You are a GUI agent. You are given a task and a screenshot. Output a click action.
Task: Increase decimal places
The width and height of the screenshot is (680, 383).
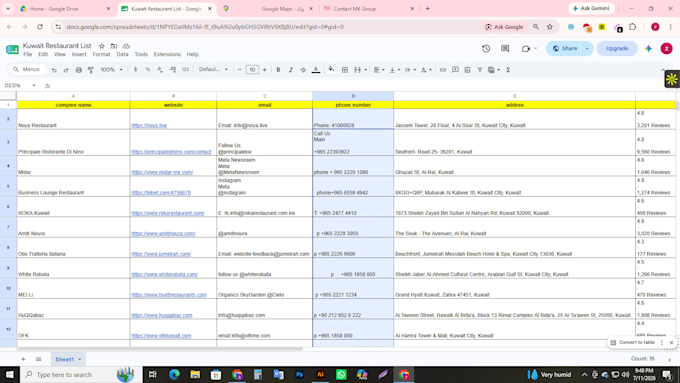[173, 69]
